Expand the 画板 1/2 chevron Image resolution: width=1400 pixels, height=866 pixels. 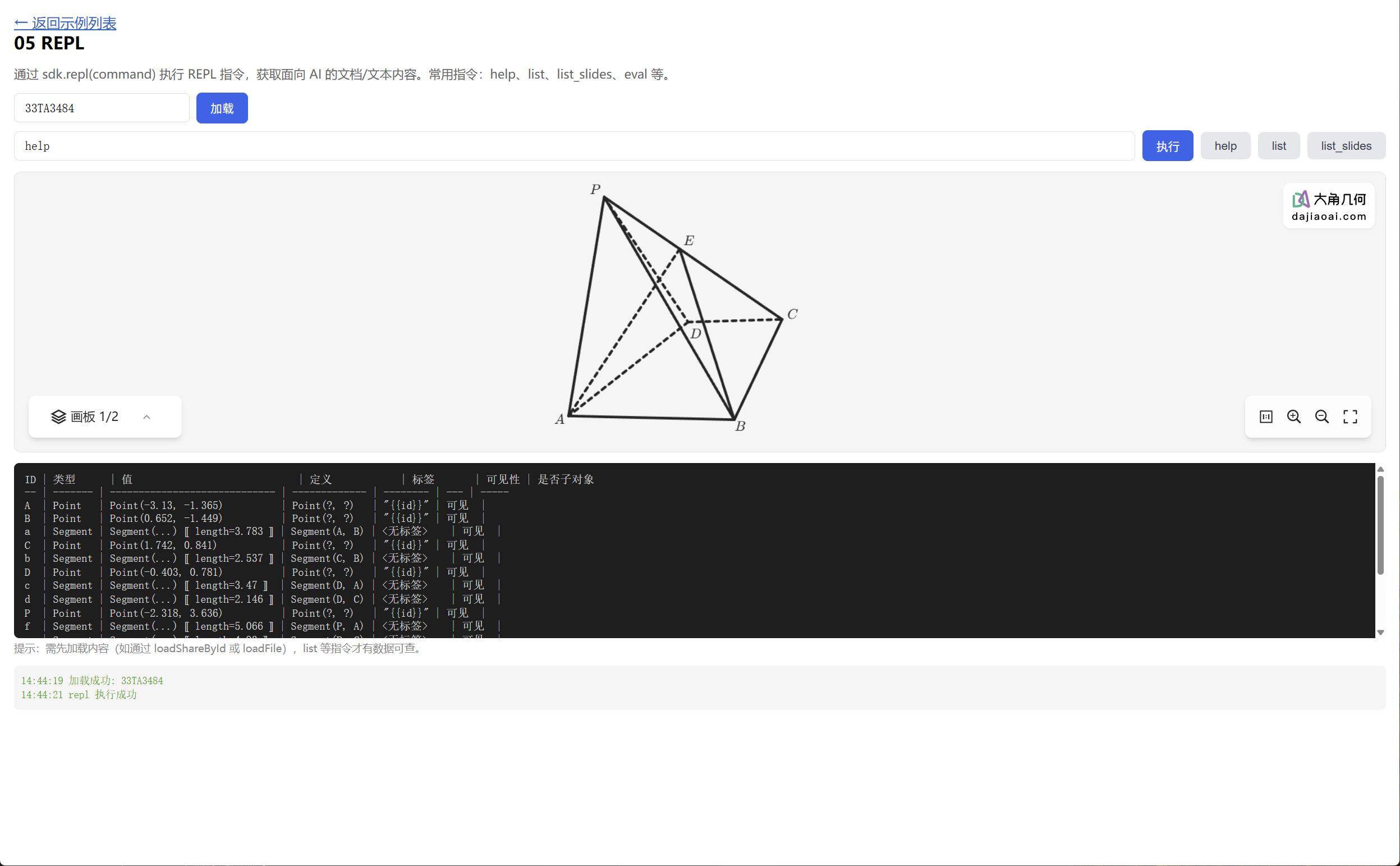[146, 417]
